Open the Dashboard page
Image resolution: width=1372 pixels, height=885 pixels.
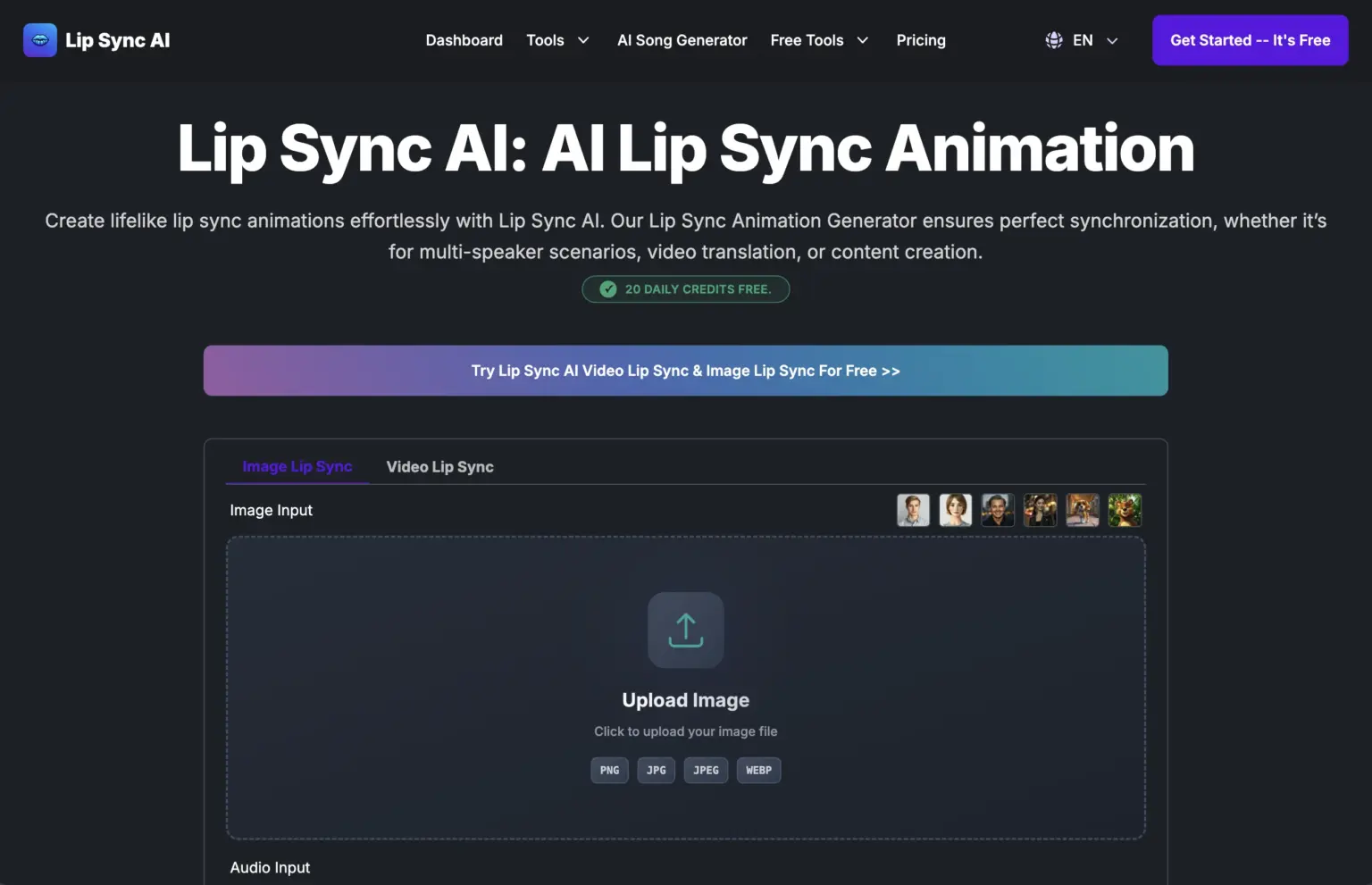464,40
